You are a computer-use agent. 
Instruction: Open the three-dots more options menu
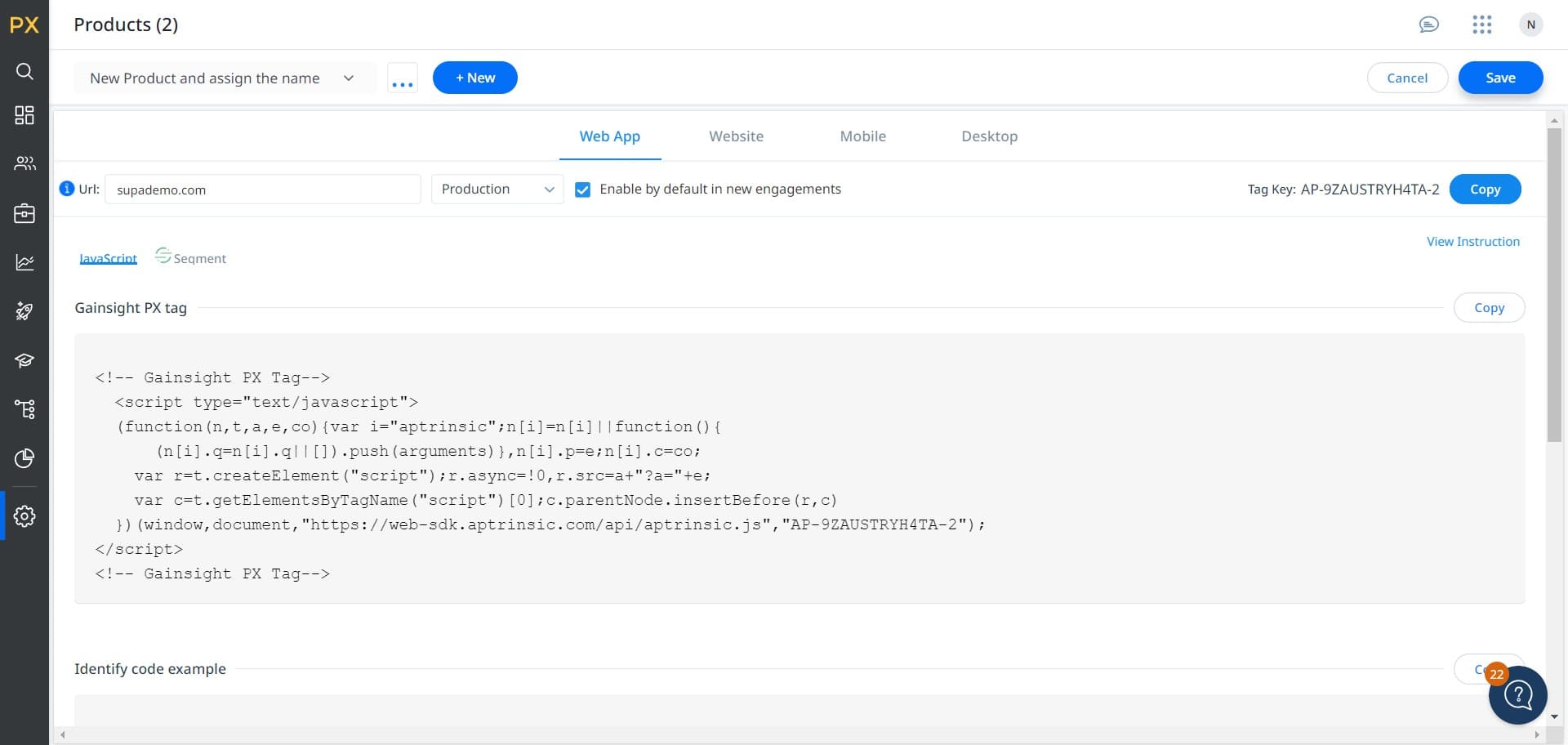(x=402, y=78)
